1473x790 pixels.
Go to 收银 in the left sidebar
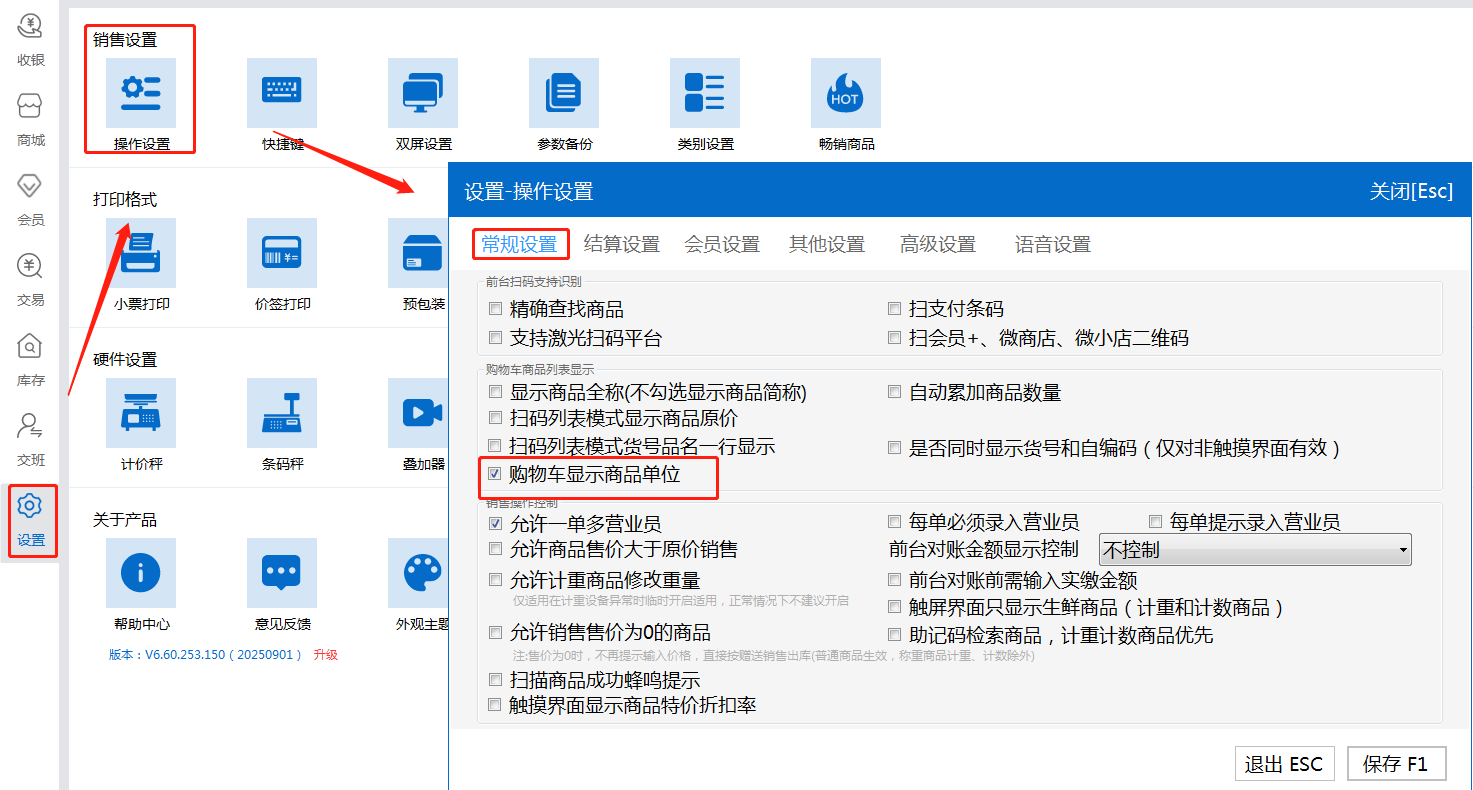click(x=31, y=38)
